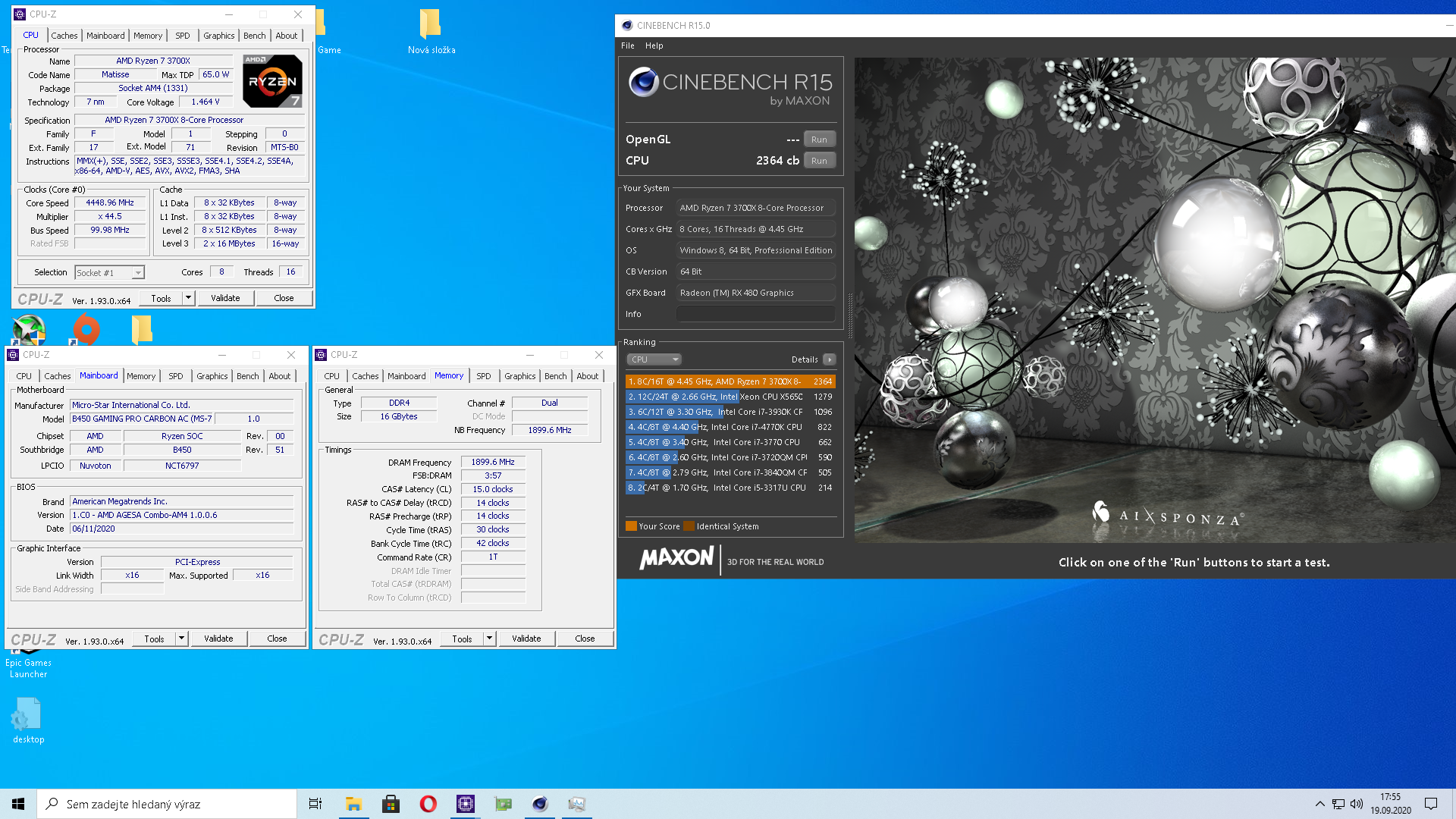The width and height of the screenshot is (1456, 819).
Task: Select ranking row Intel Core i7-4770K
Action: (730, 427)
